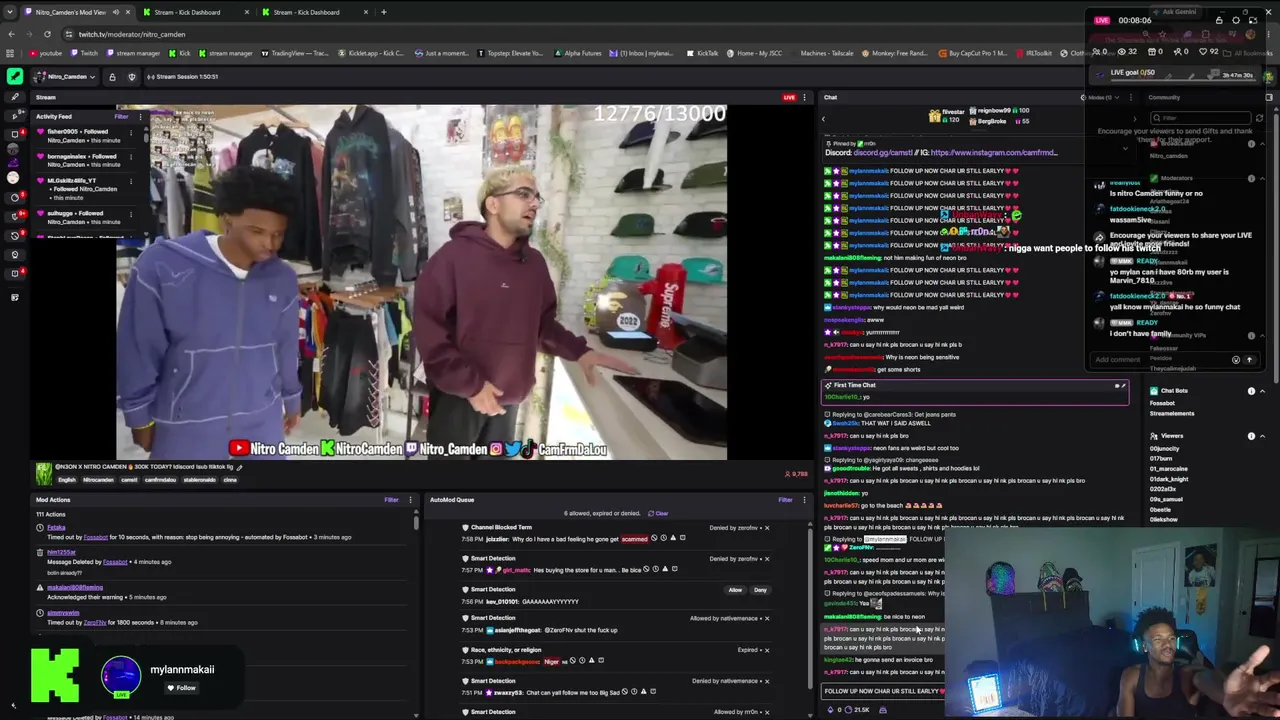Open the Activity Feed Filter
Viewport: 1280px width, 720px height.
coord(121,116)
